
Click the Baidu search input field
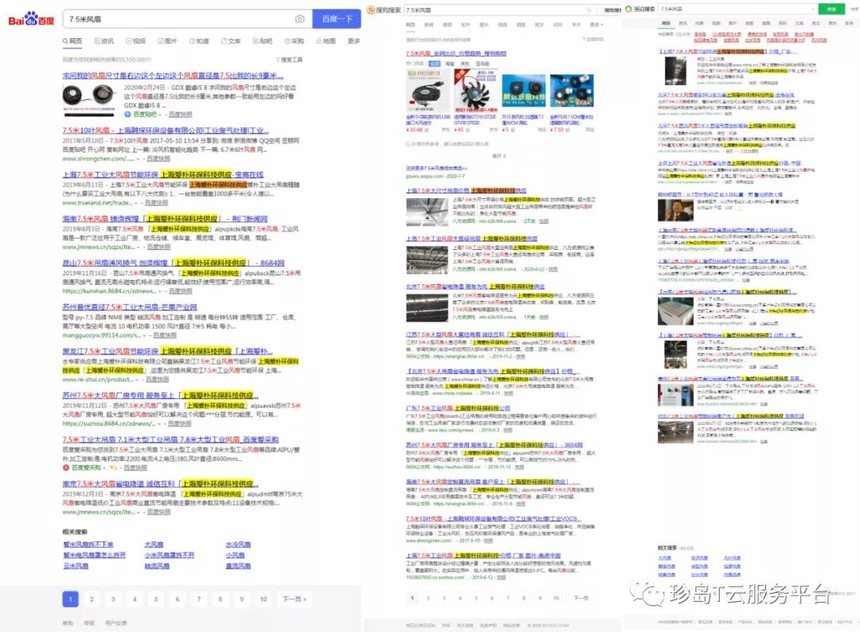point(187,19)
